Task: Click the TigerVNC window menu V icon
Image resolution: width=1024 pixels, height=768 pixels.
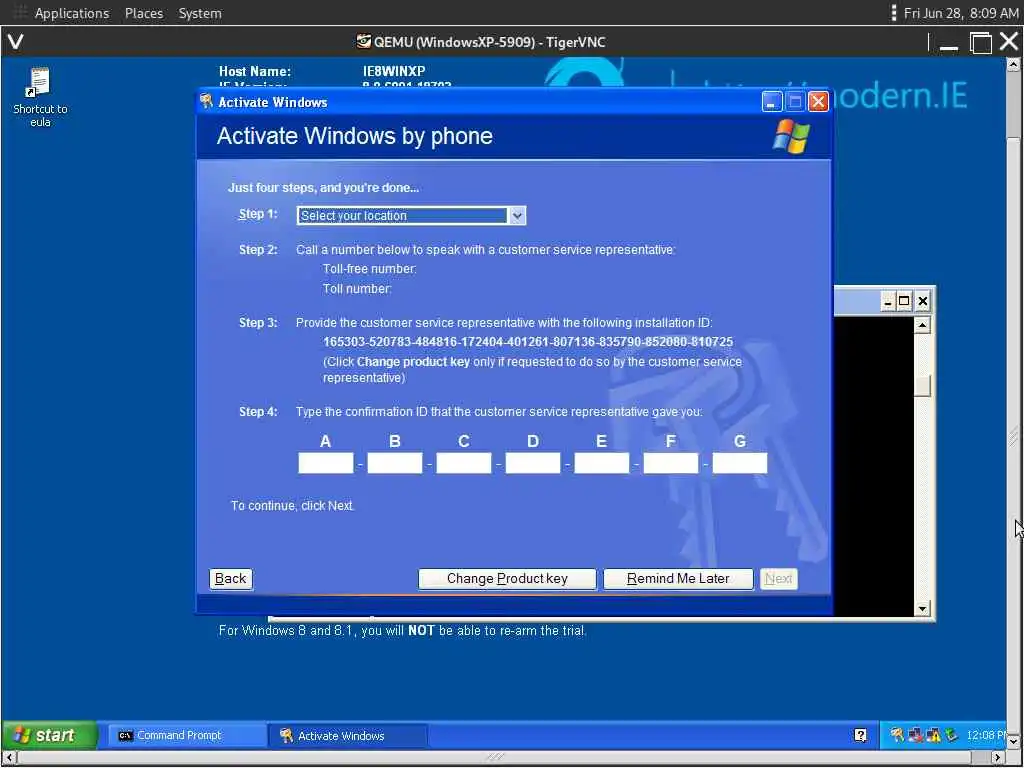Action: (x=15, y=42)
